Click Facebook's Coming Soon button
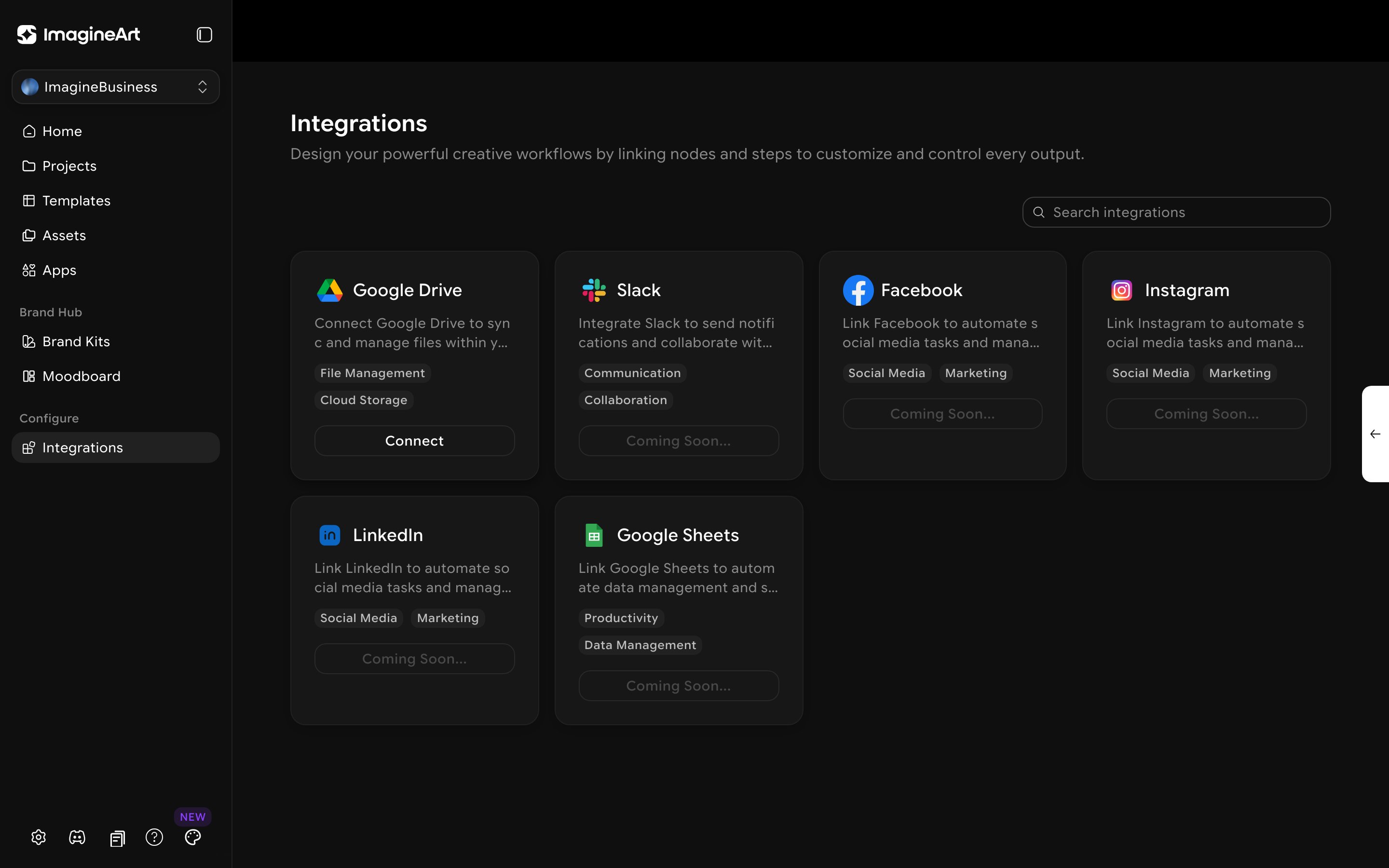Viewport: 1389px width, 868px height. click(942, 414)
